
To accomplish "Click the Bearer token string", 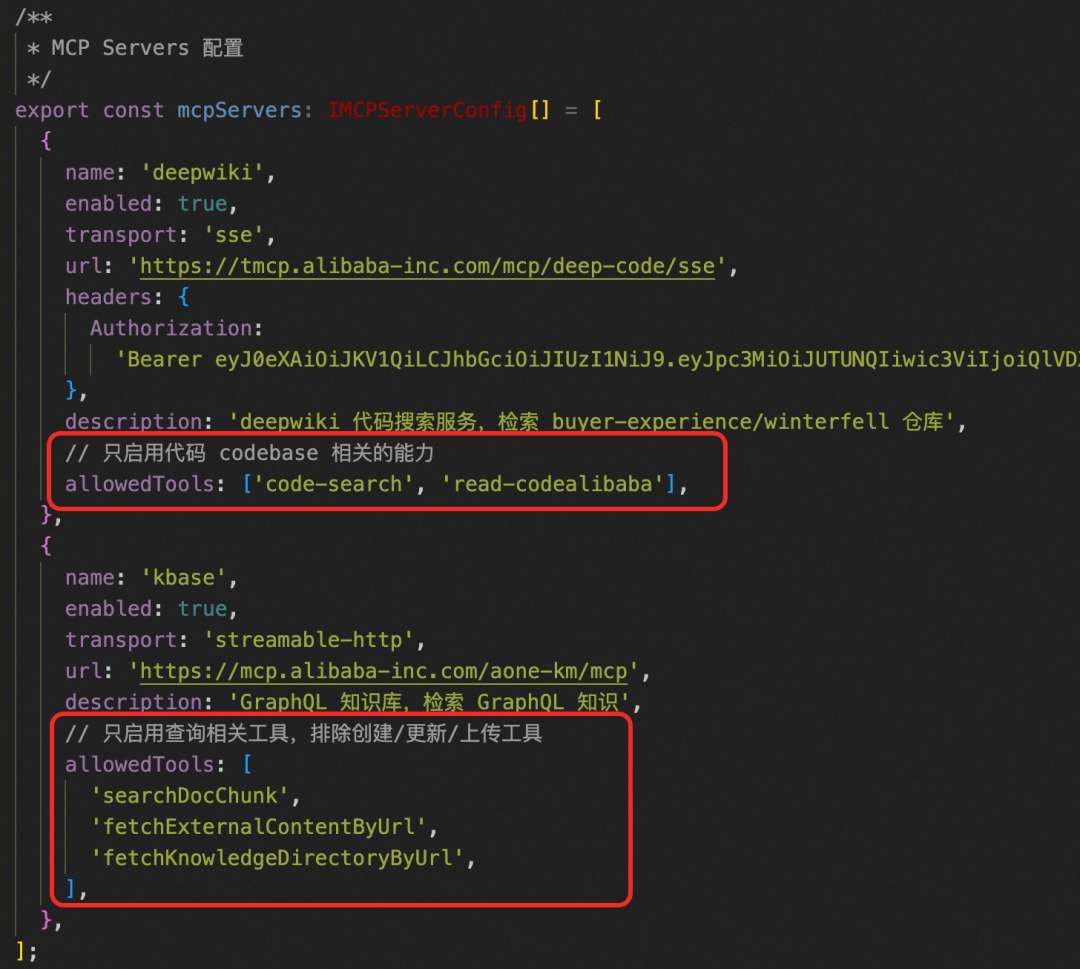I will (x=597, y=360).
